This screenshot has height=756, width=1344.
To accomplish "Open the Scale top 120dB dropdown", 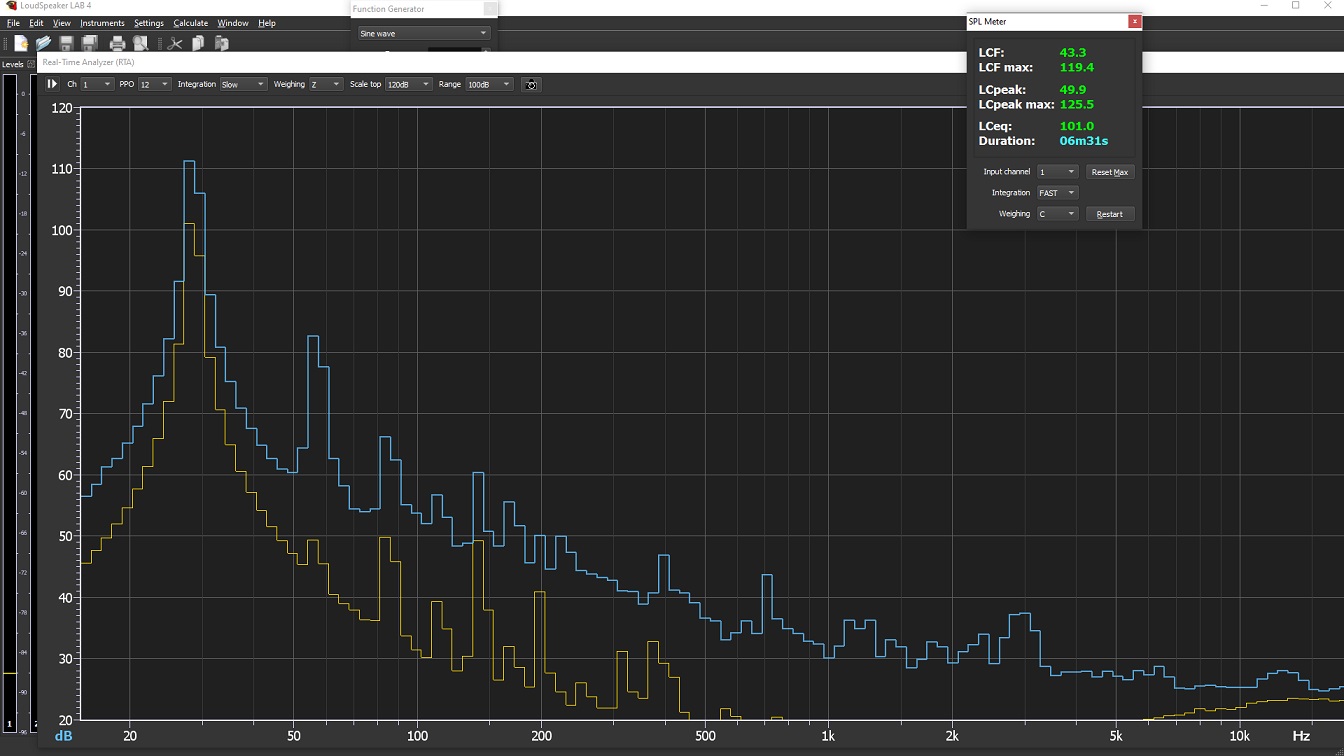I will pyautogui.click(x=408, y=85).
